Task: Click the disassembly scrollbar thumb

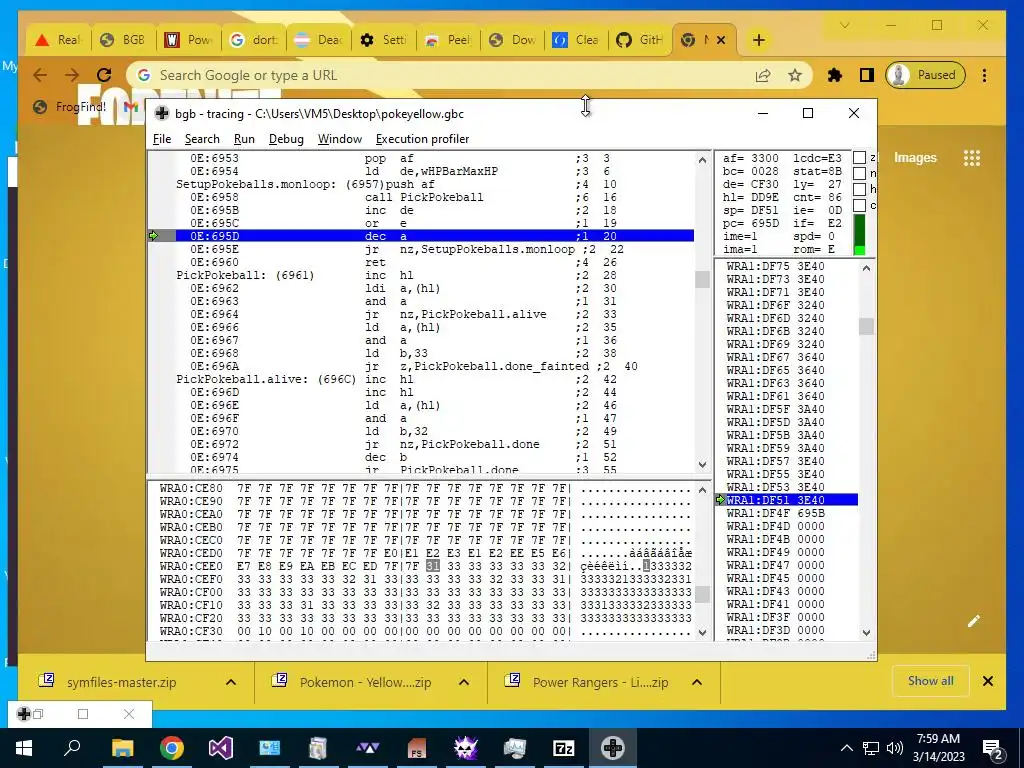Action: click(702, 279)
